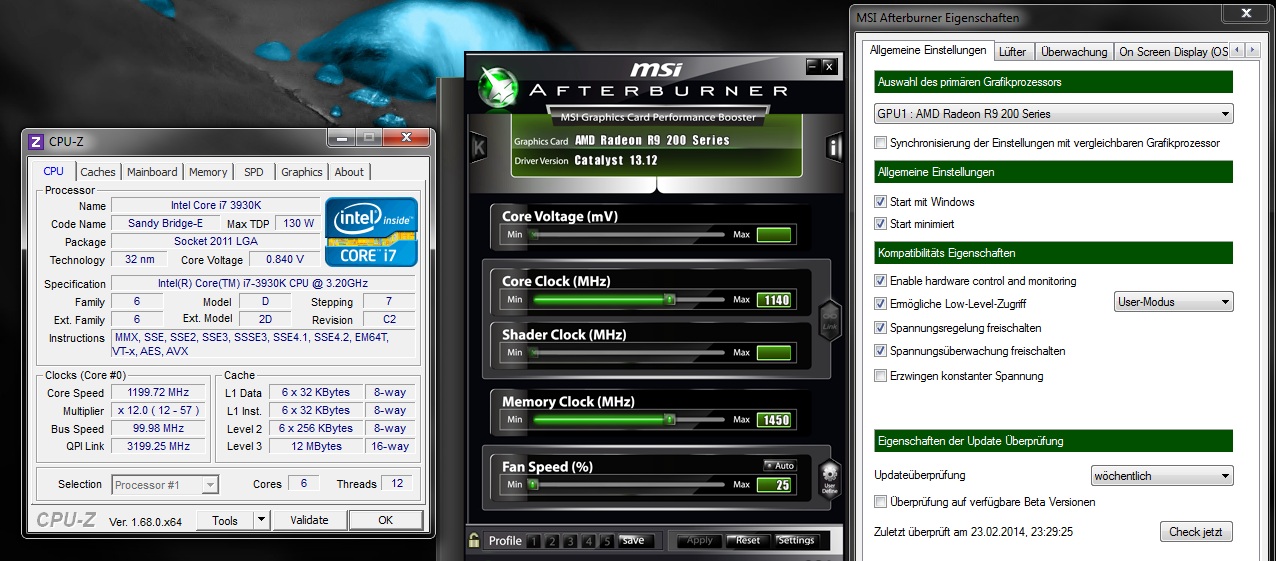Click the Afterburner Apply button

point(700,541)
